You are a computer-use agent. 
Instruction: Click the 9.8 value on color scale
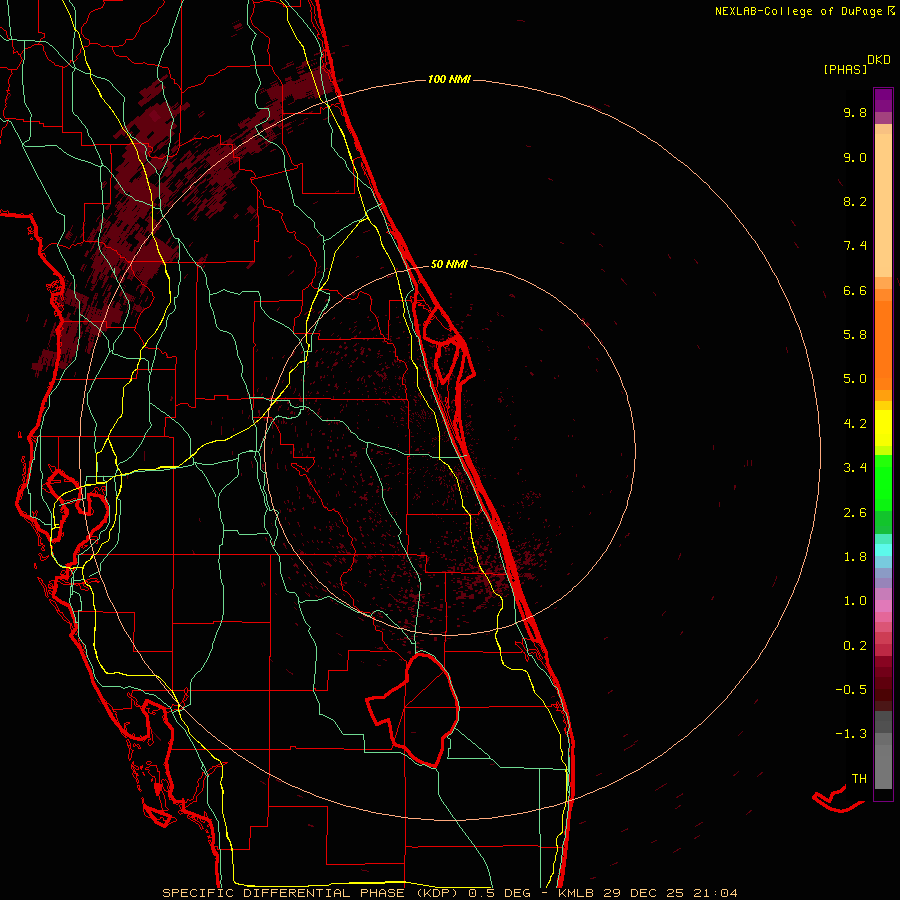pyautogui.click(x=855, y=112)
